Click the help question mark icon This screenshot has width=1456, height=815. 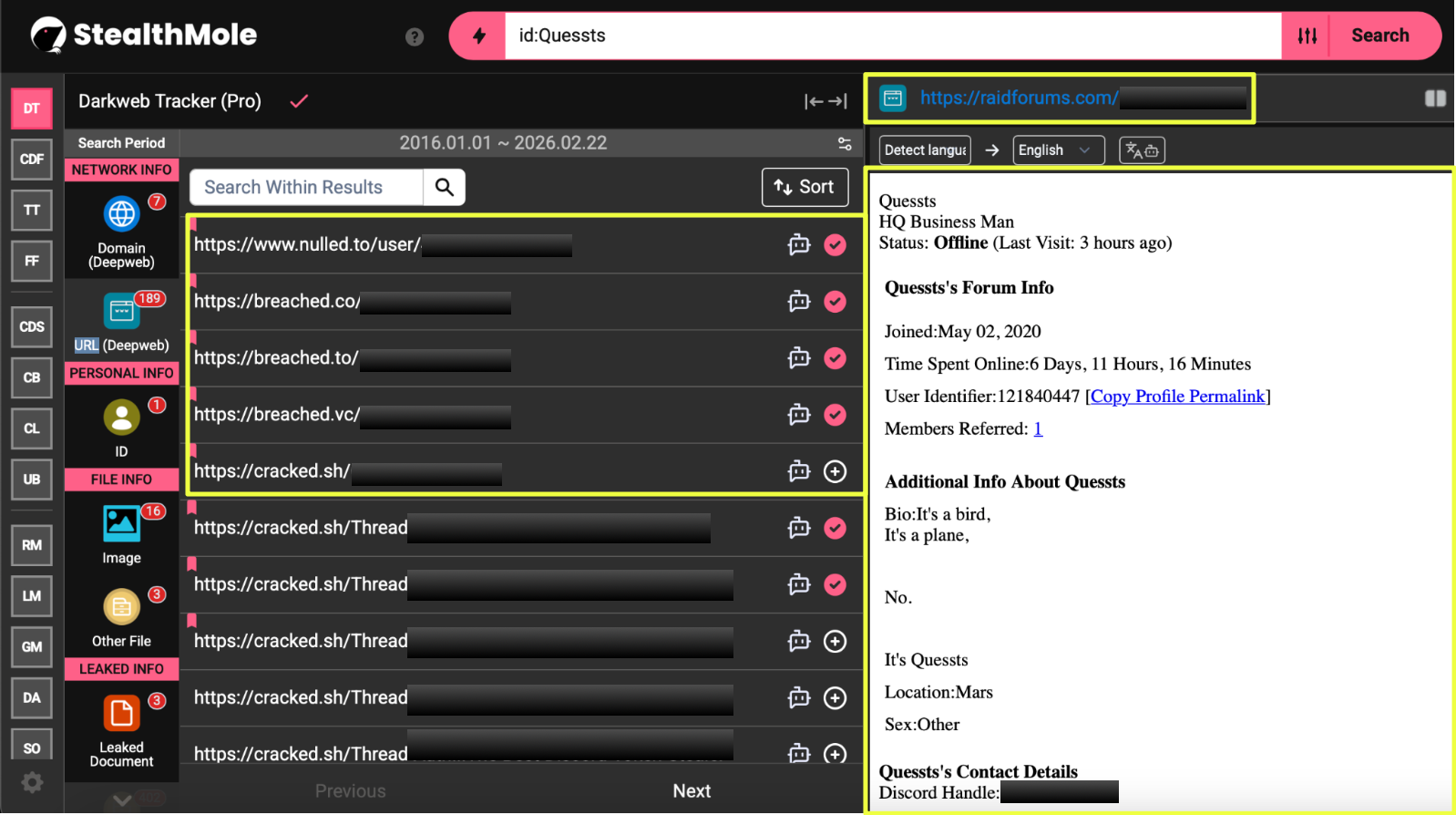(x=415, y=36)
